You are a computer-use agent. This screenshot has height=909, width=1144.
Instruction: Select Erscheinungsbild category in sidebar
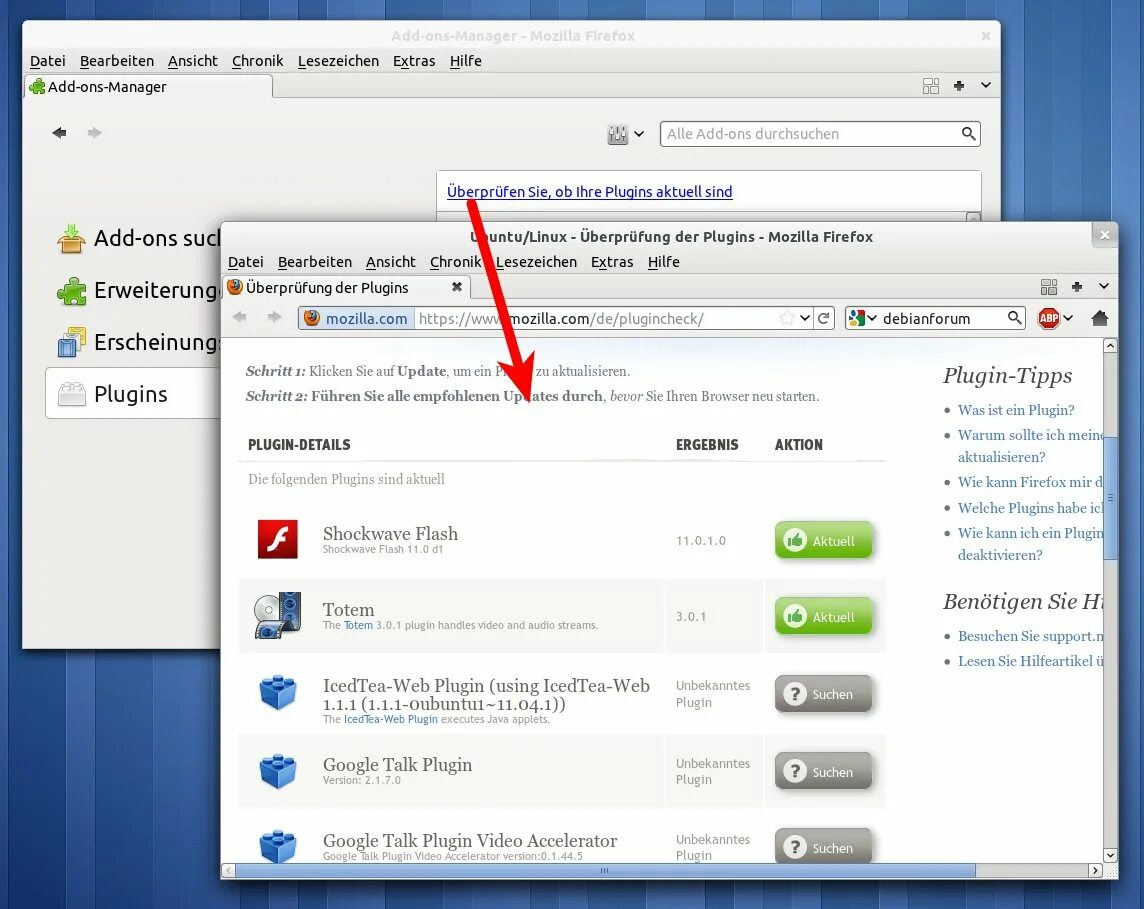click(139, 342)
